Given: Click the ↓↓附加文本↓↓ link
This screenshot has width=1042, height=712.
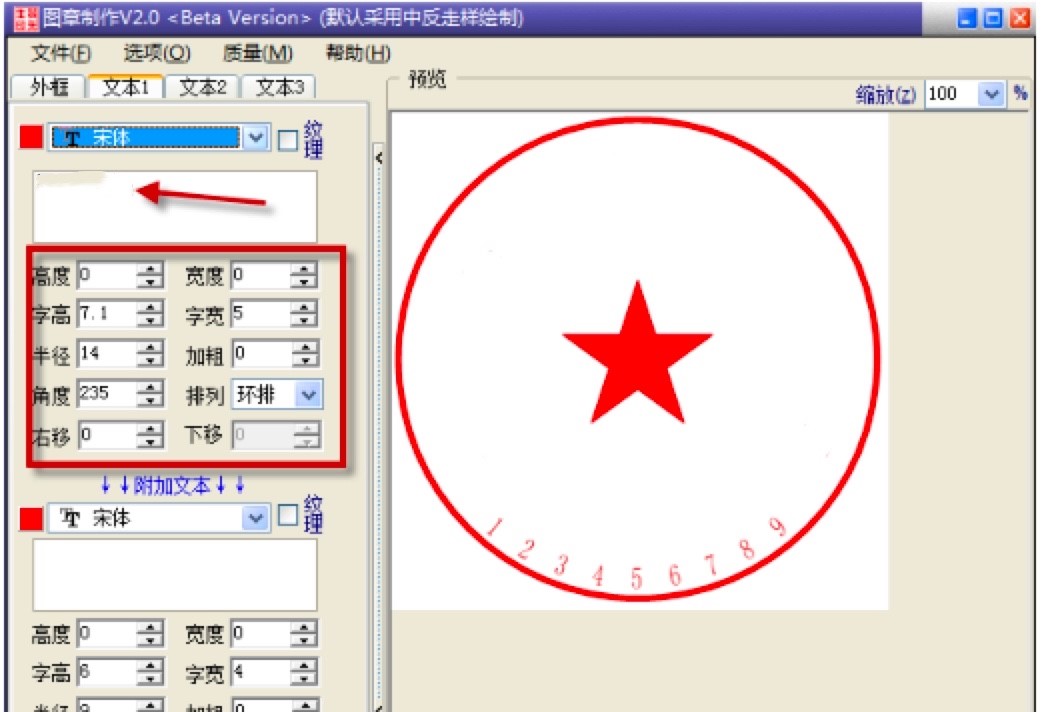Looking at the screenshot, I should 173,485.
